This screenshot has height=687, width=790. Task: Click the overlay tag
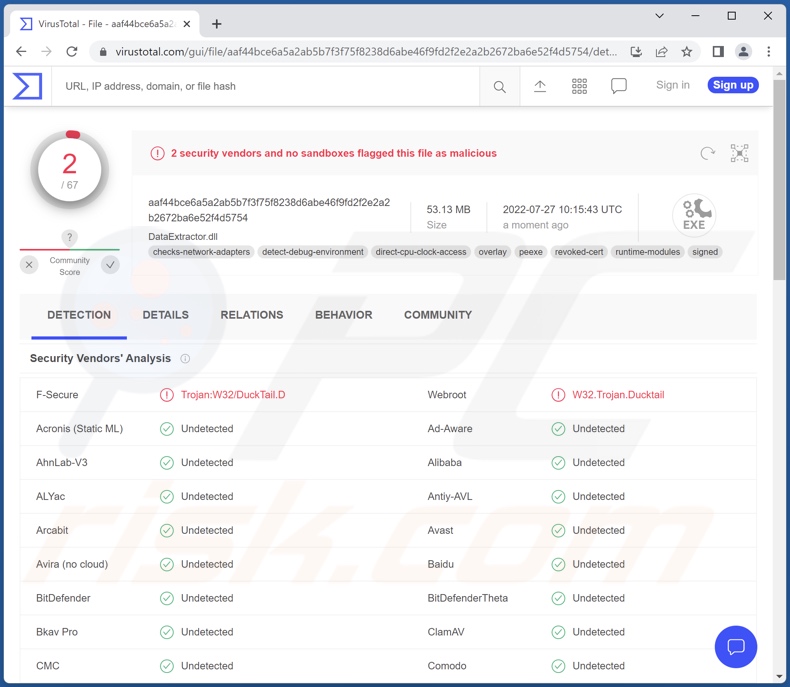(492, 252)
